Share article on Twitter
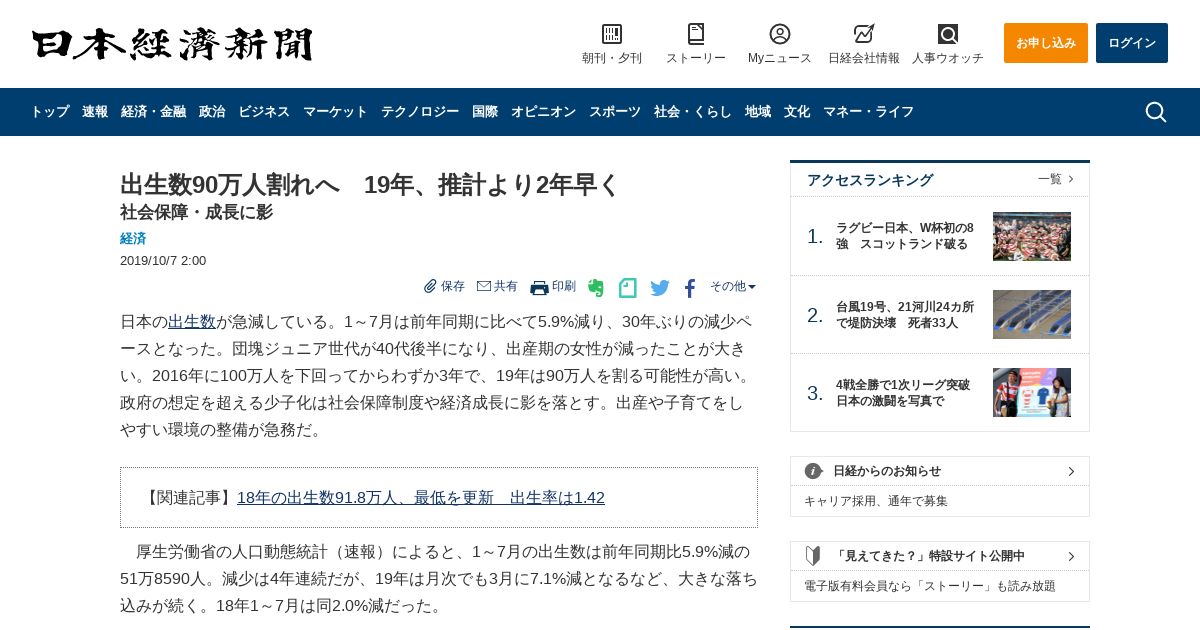This screenshot has width=1200, height=630. pyautogui.click(x=660, y=288)
